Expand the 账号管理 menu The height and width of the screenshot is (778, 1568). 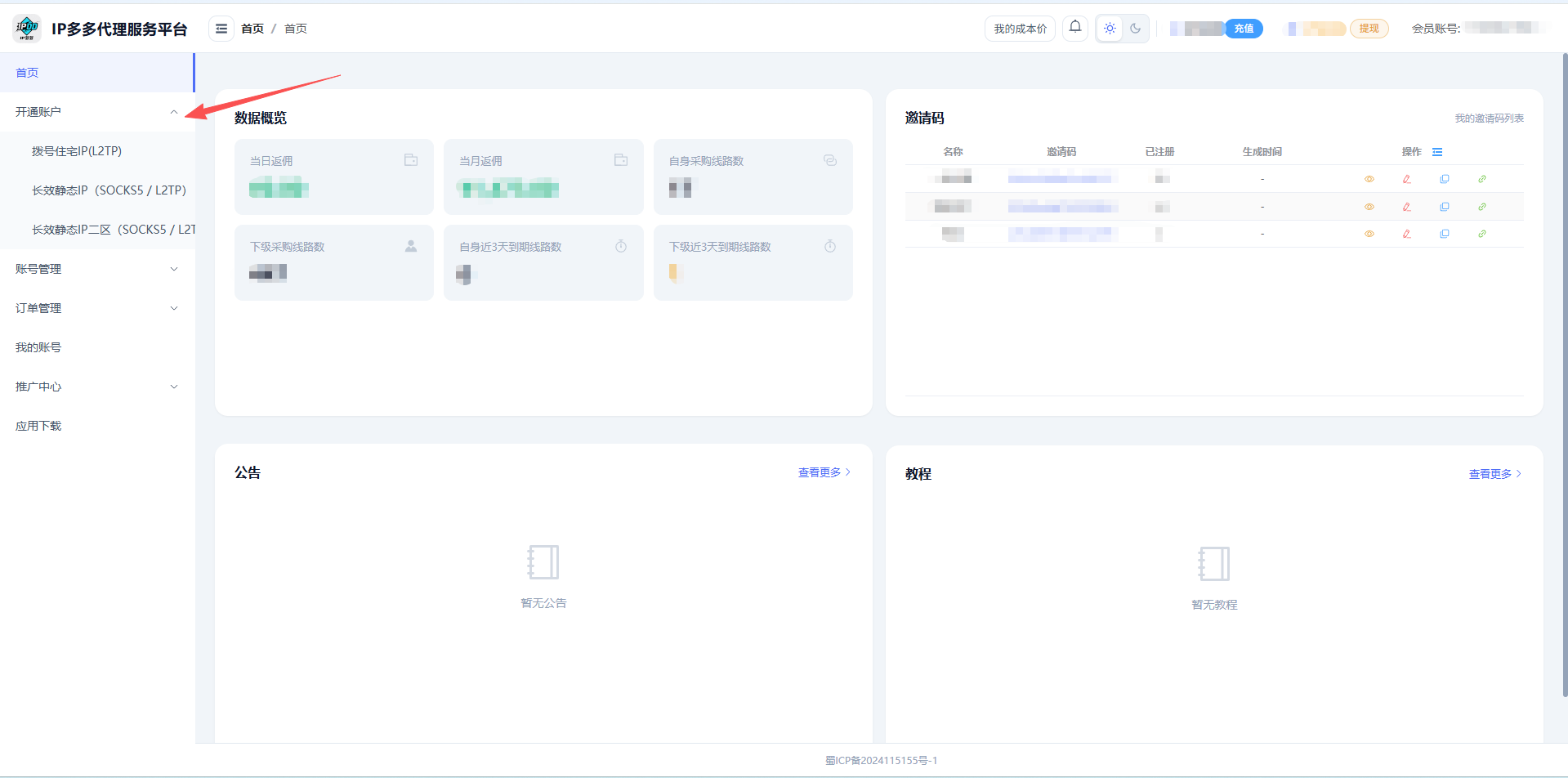click(97, 269)
